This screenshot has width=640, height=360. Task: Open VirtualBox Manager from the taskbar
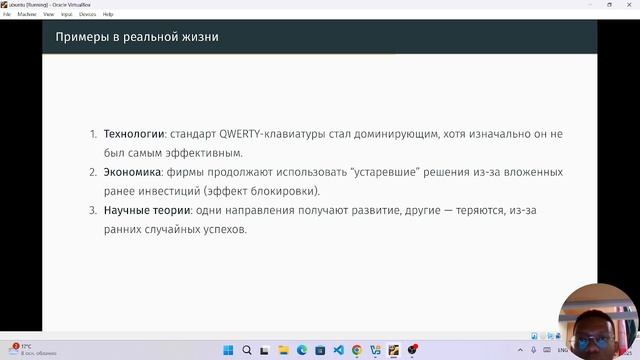tap(375, 350)
